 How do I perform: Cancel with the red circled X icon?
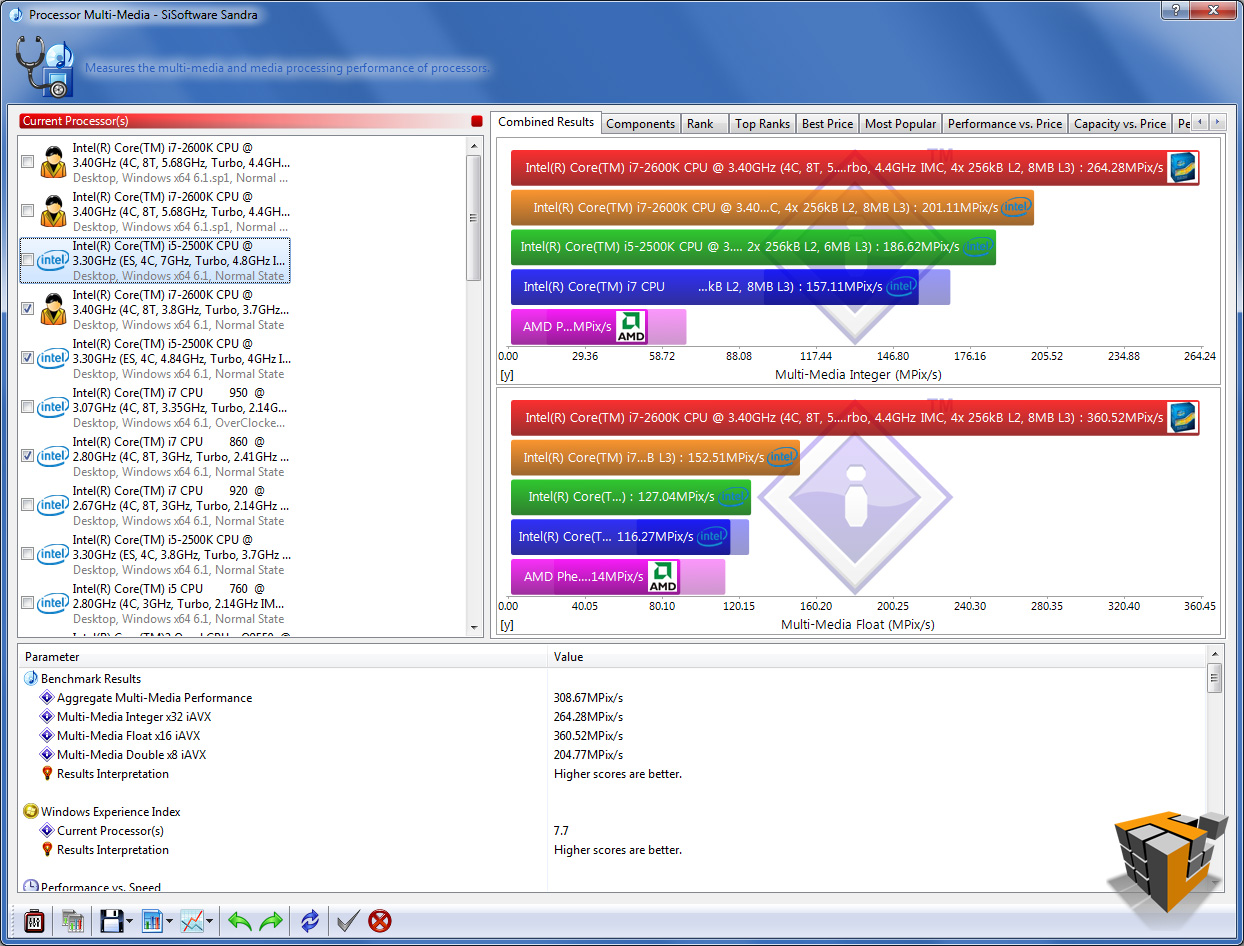pos(380,921)
